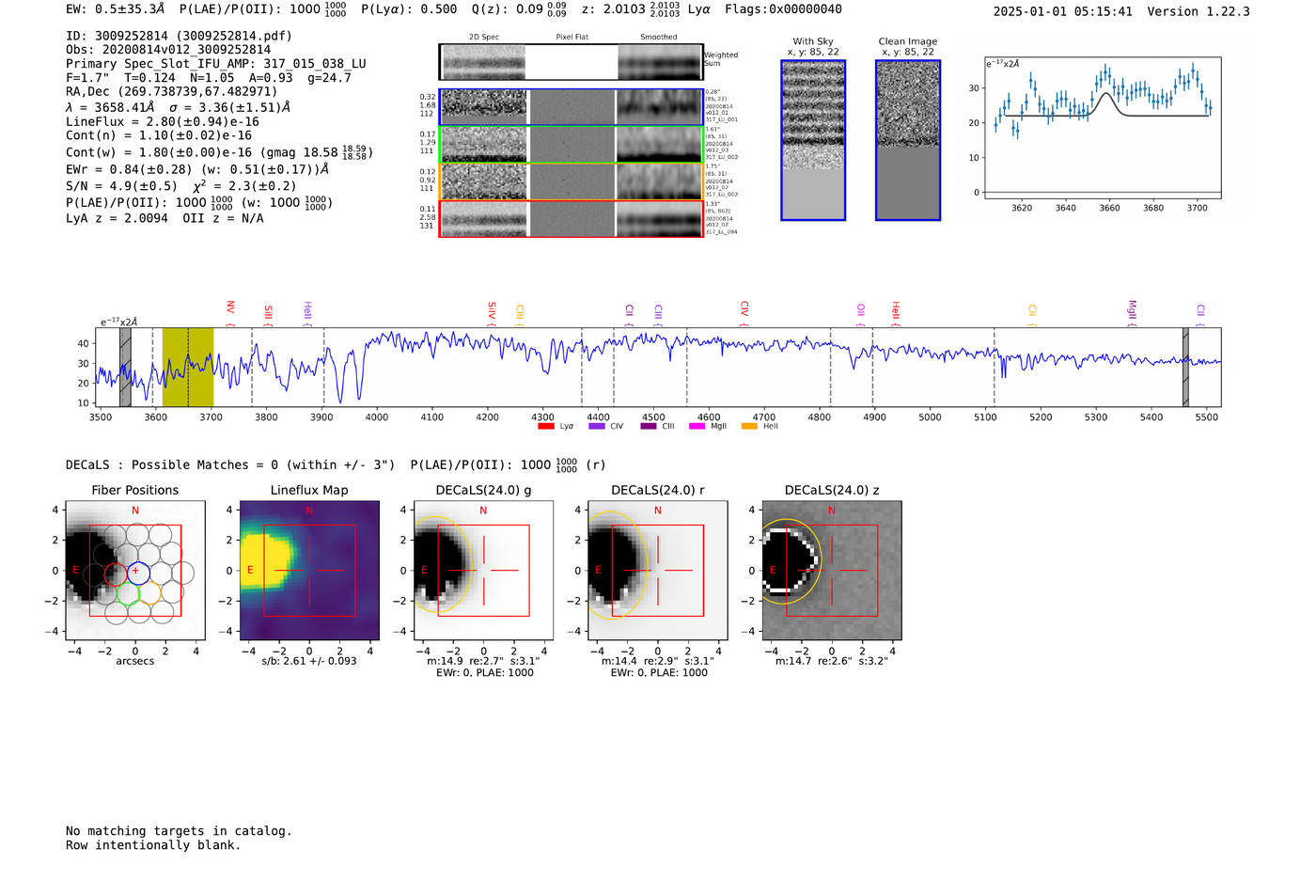
Task: Click the 'Pixel Flat' column header
Action: (x=572, y=37)
